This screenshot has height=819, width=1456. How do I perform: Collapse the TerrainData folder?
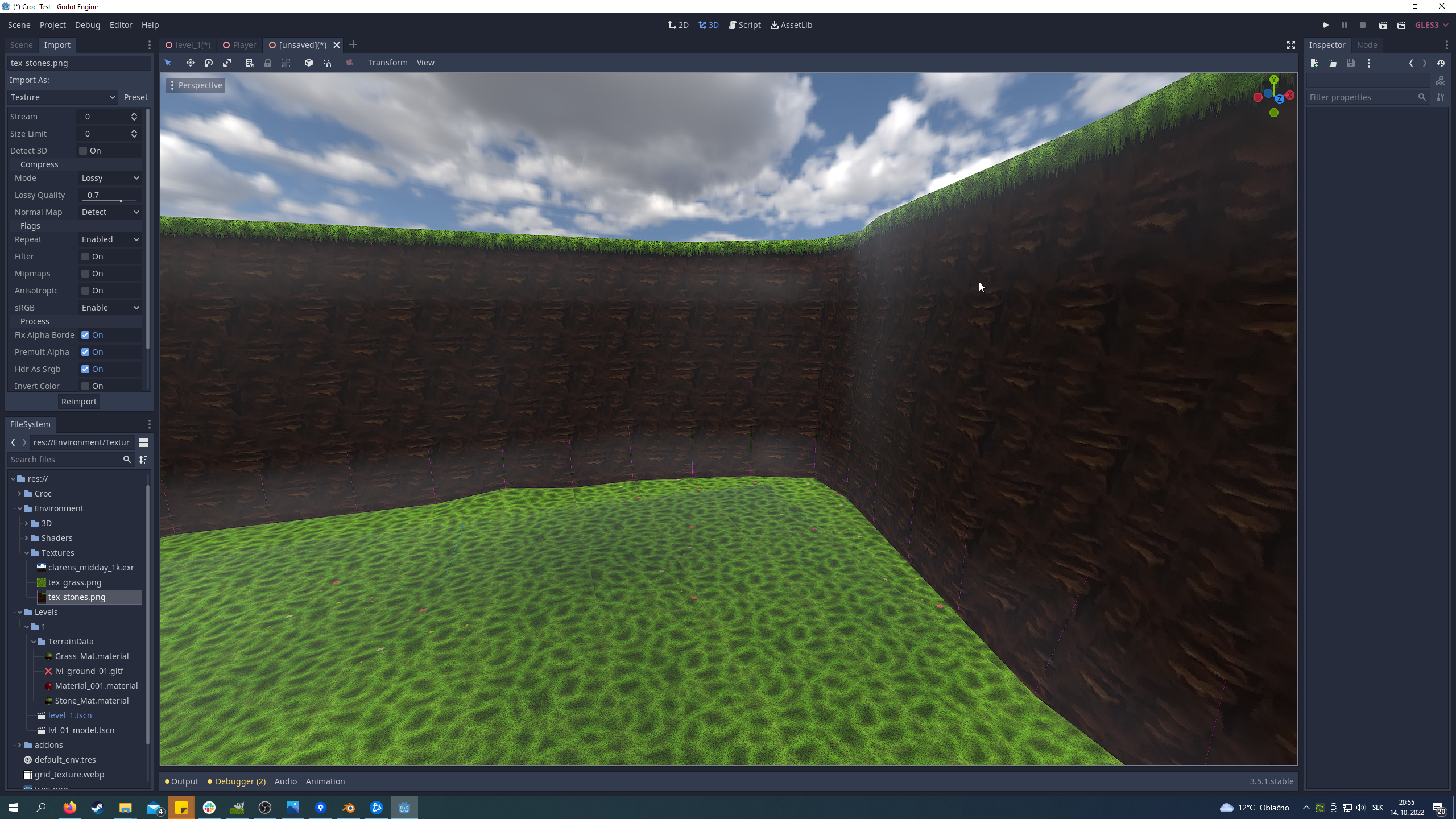point(33,642)
